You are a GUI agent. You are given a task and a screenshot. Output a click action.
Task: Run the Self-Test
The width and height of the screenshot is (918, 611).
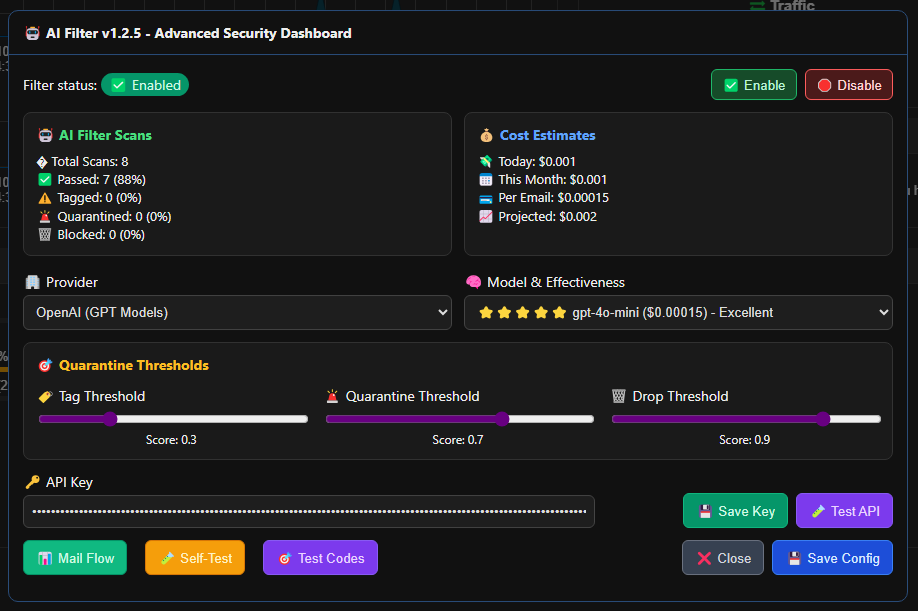tap(195, 558)
